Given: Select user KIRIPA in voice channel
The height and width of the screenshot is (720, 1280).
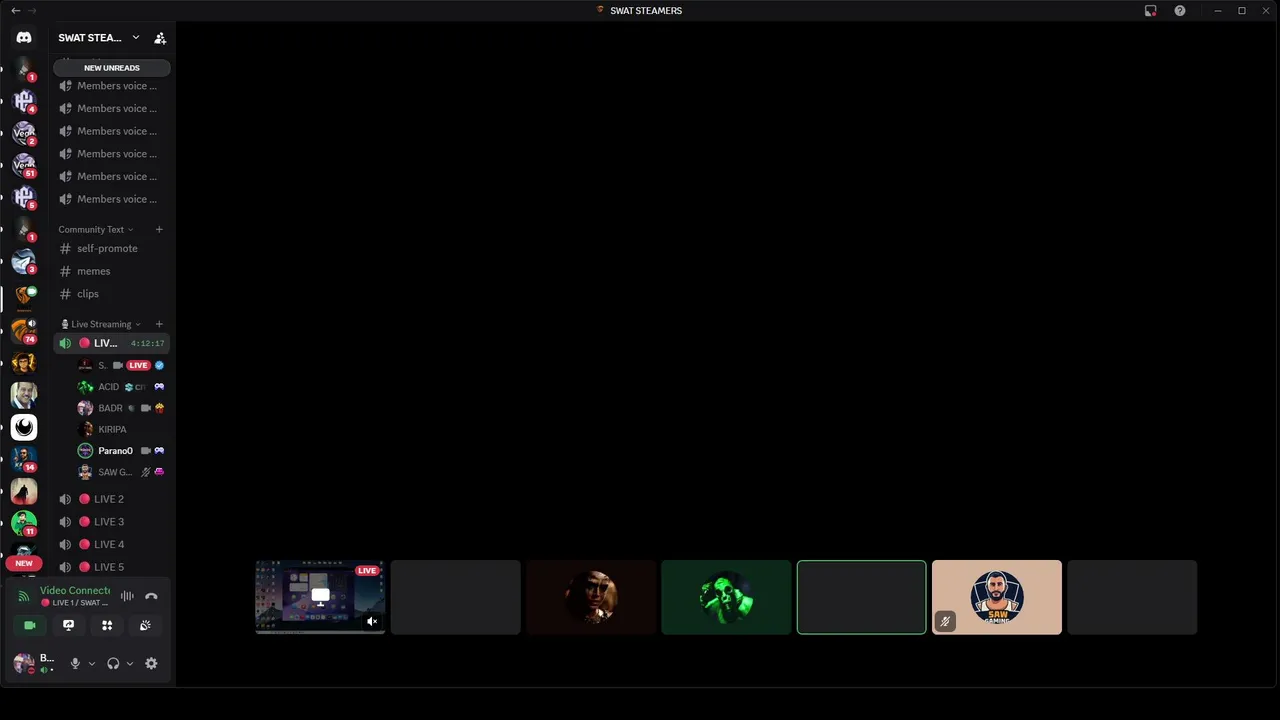Looking at the screenshot, I should tap(121, 429).
